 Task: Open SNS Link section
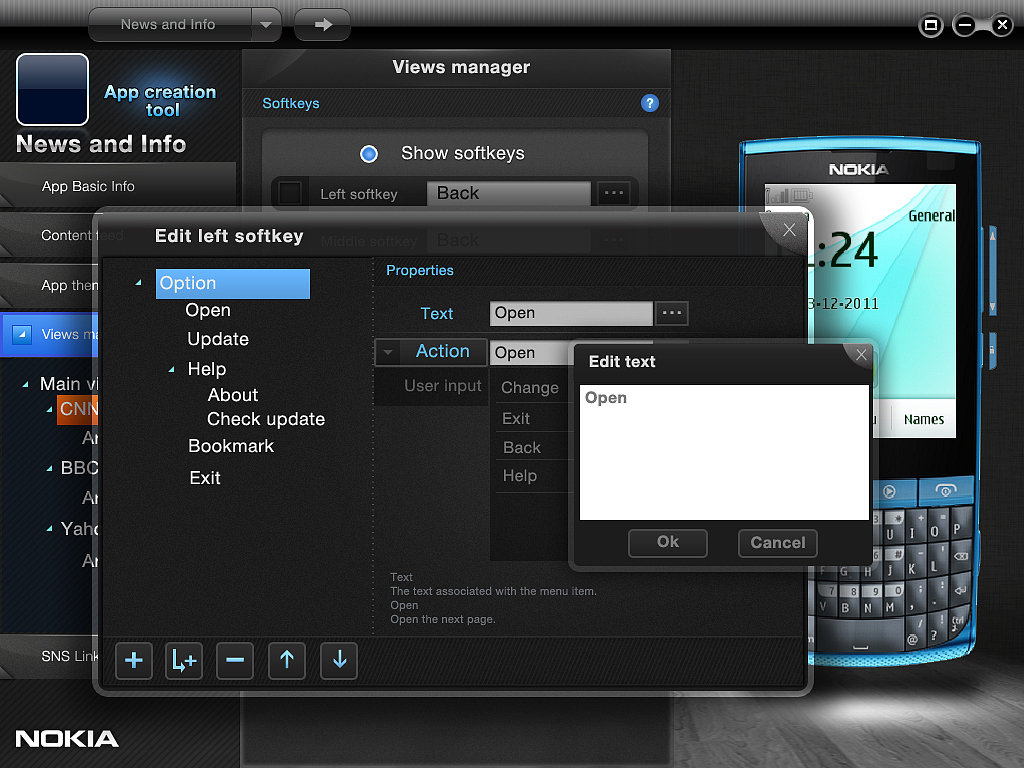(51, 656)
